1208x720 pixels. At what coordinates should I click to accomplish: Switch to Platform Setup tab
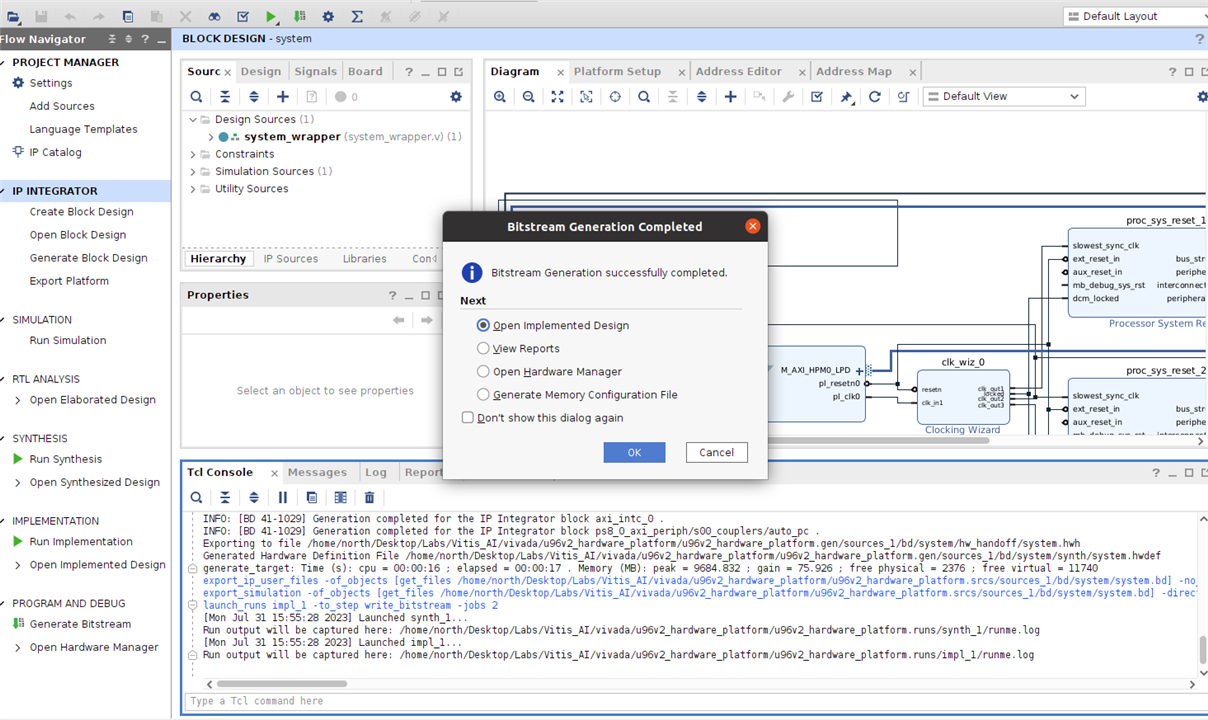(x=617, y=71)
